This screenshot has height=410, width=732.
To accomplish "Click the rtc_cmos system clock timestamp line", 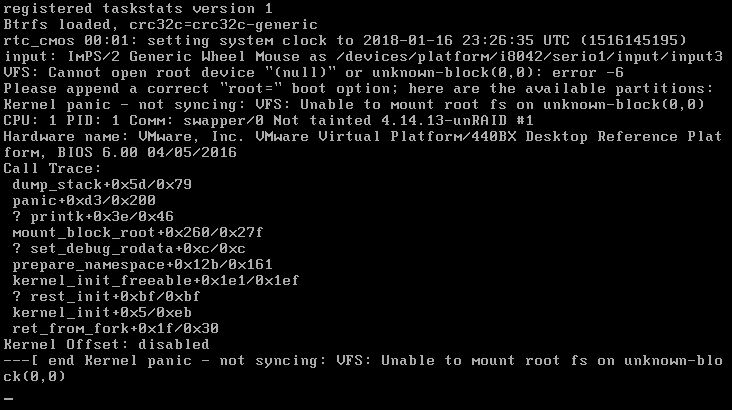I will click(x=345, y=40).
